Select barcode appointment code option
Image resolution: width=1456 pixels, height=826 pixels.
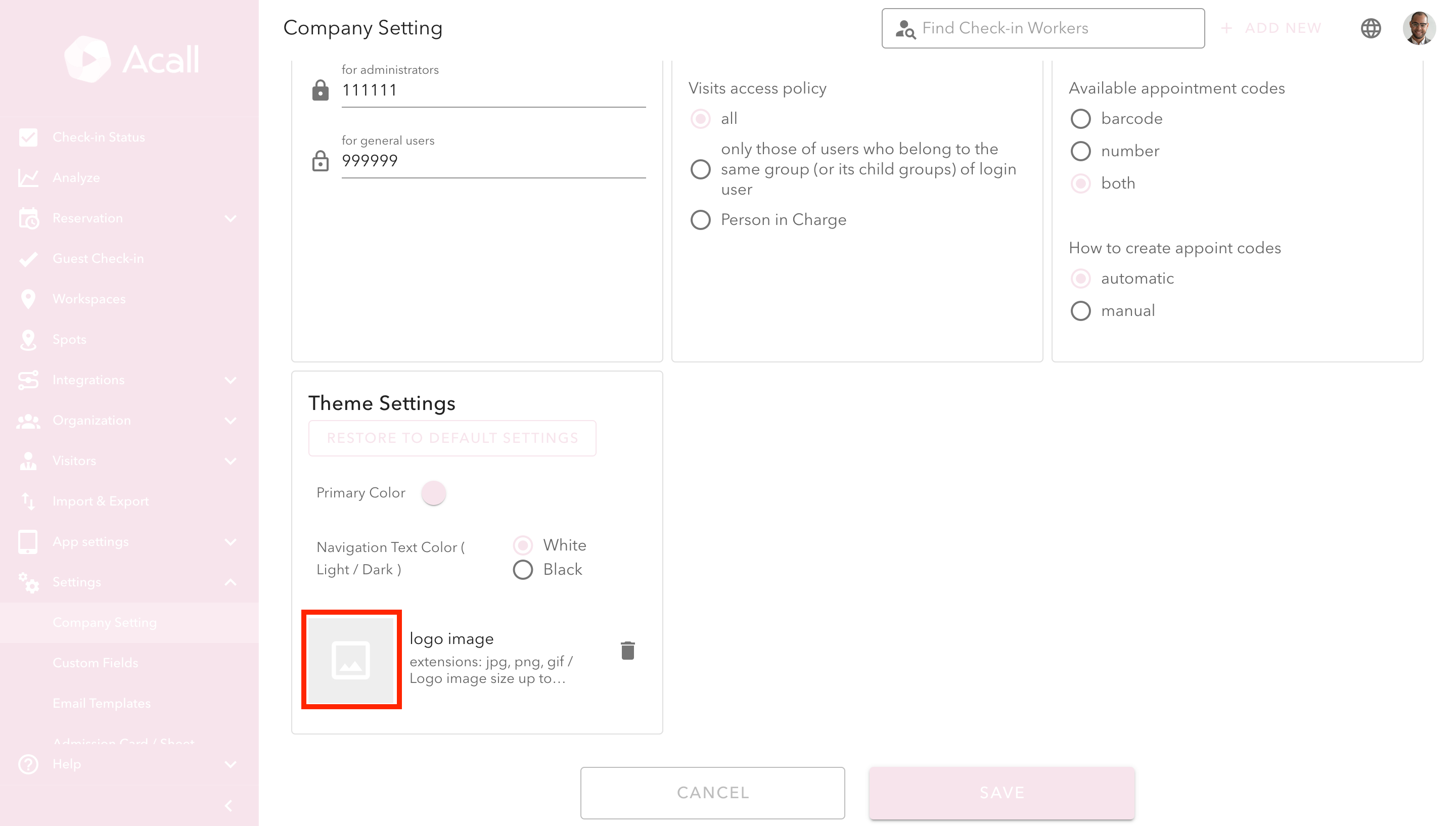[1080, 119]
